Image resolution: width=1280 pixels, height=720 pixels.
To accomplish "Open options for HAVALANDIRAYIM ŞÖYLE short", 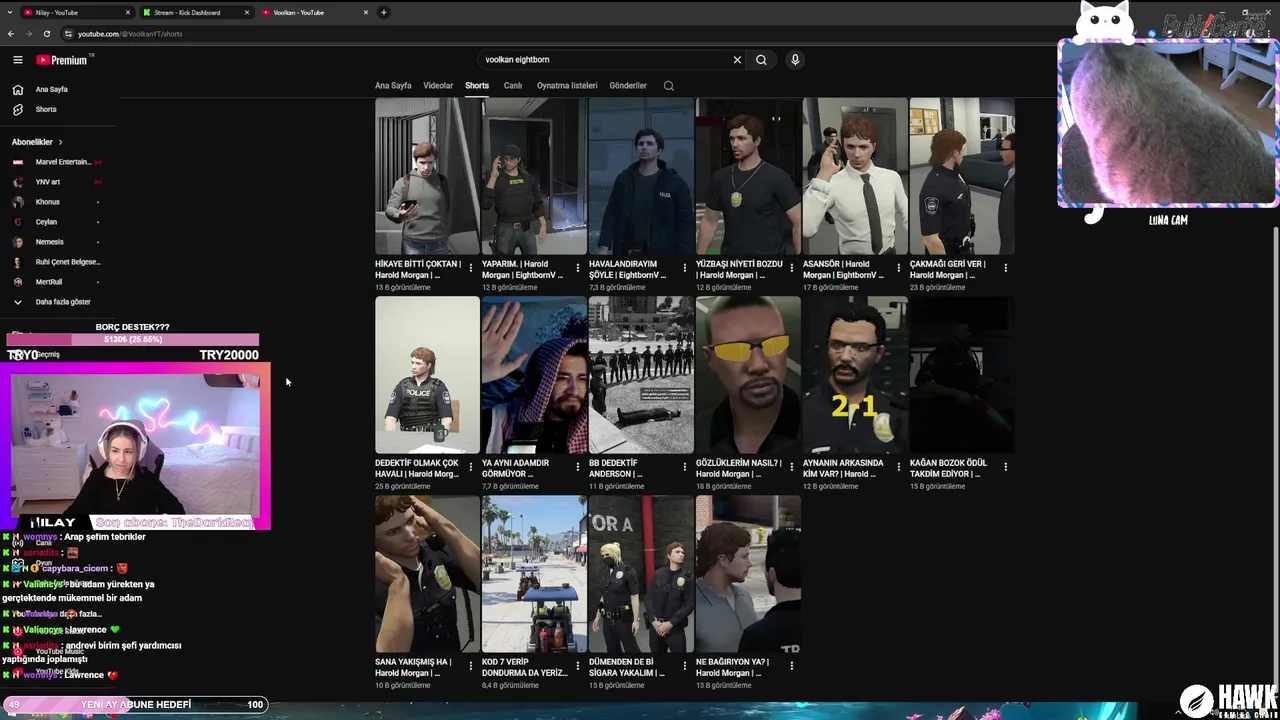I will point(684,268).
